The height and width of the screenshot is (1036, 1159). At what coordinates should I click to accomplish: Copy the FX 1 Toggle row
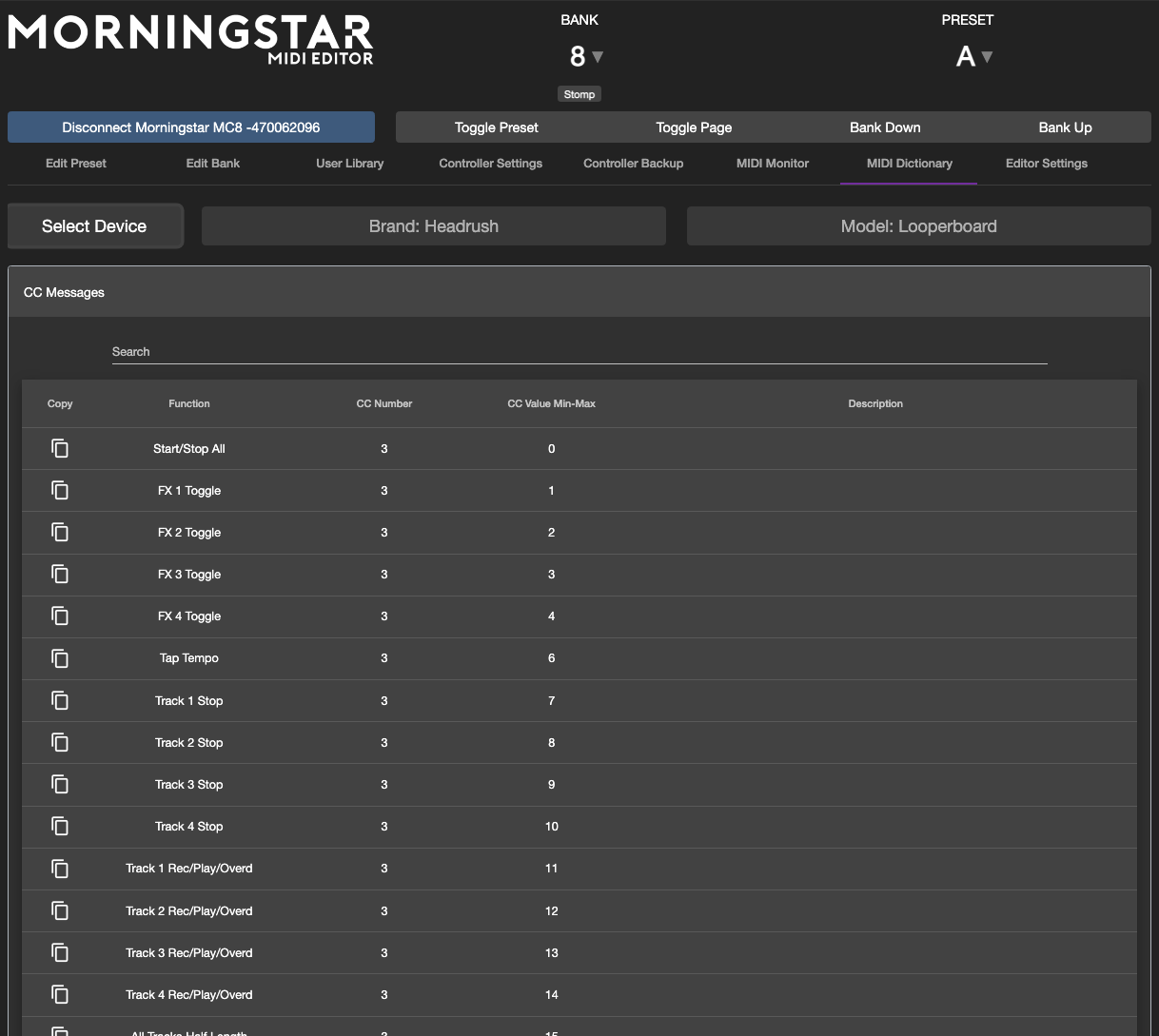click(x=60, y=490)
